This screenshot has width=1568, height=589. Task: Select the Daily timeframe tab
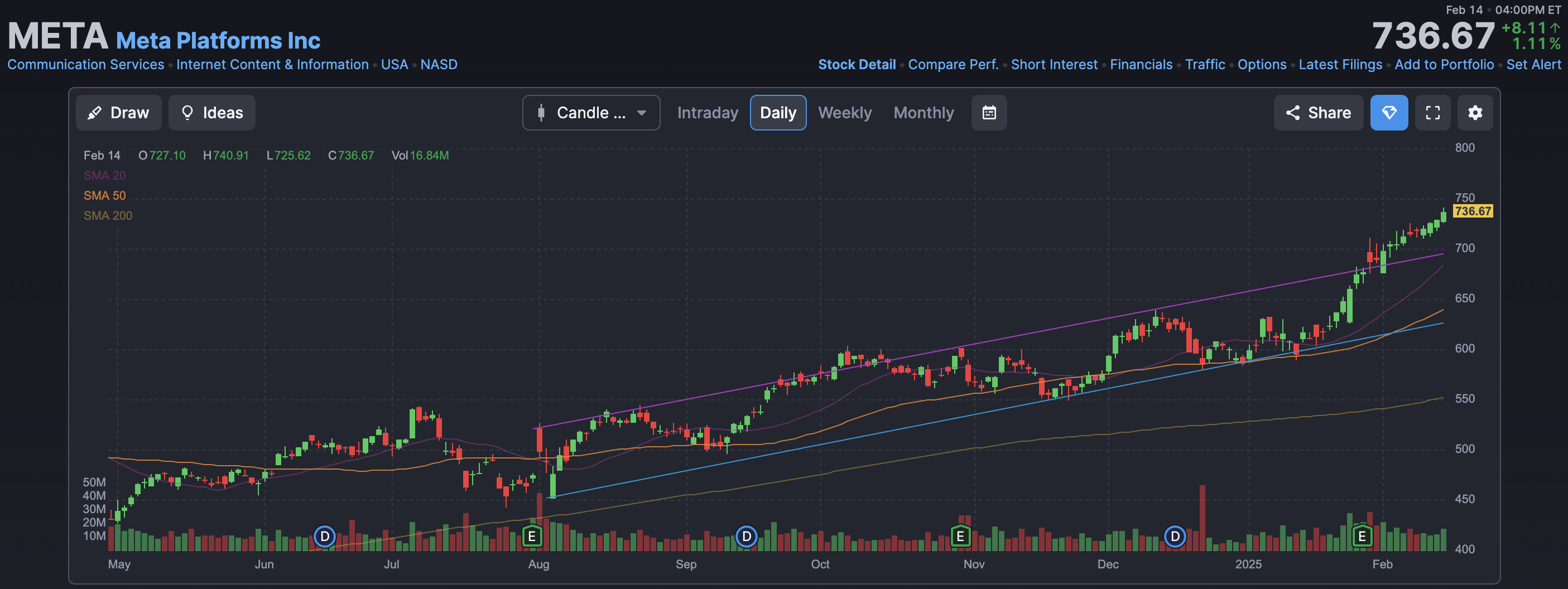click(778, 113)
